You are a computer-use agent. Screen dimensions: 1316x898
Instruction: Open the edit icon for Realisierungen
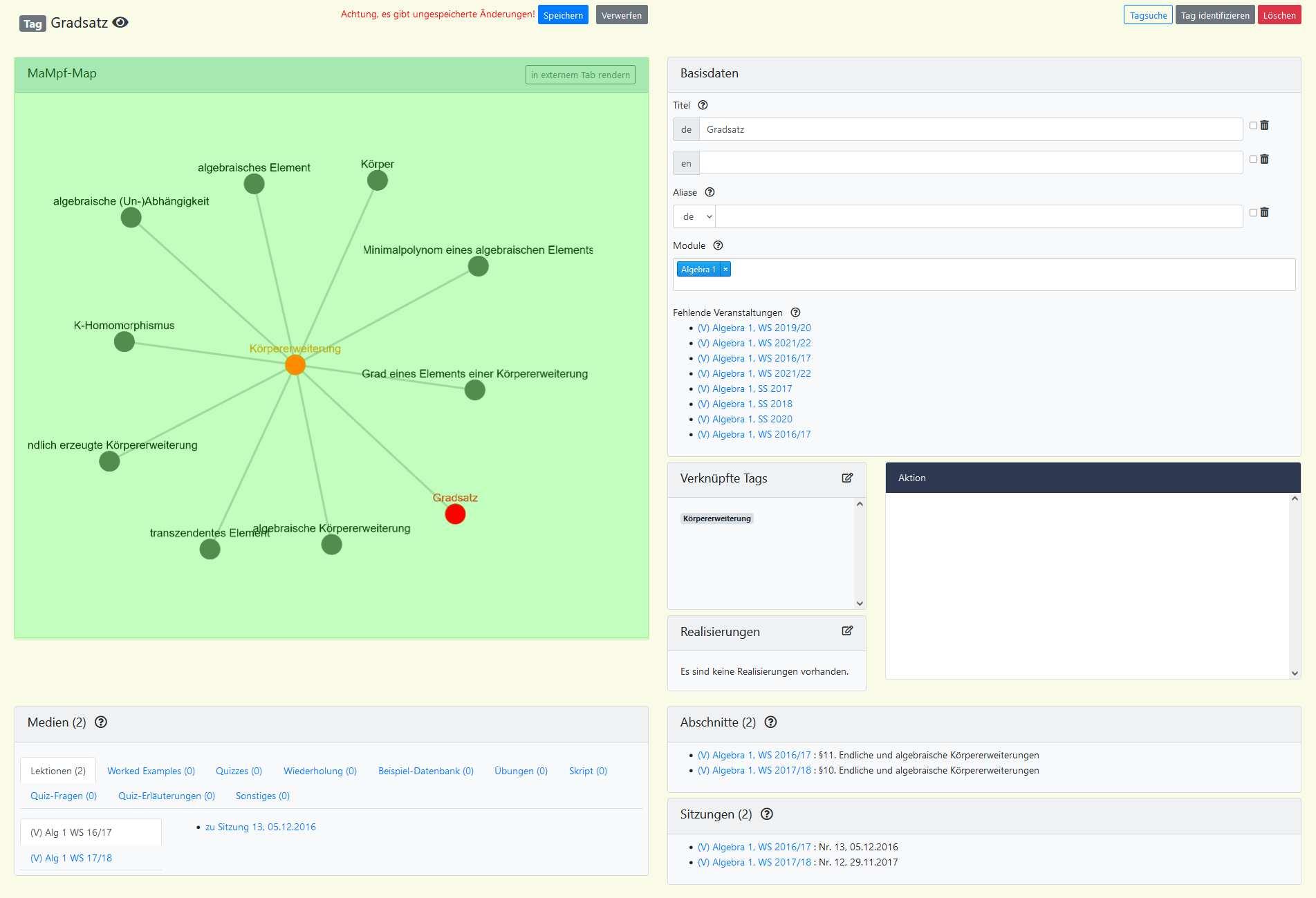tap(847, 631)
